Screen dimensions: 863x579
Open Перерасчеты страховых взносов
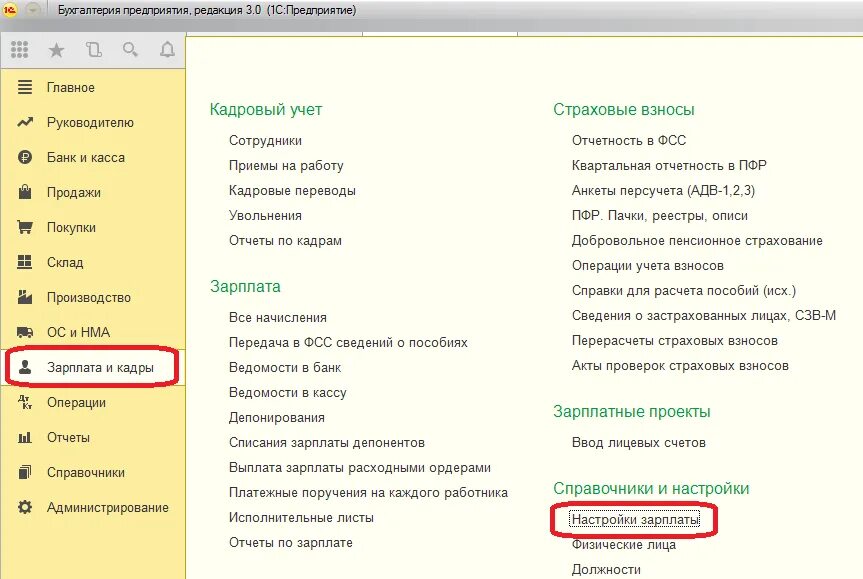click(x=675, y=341)
